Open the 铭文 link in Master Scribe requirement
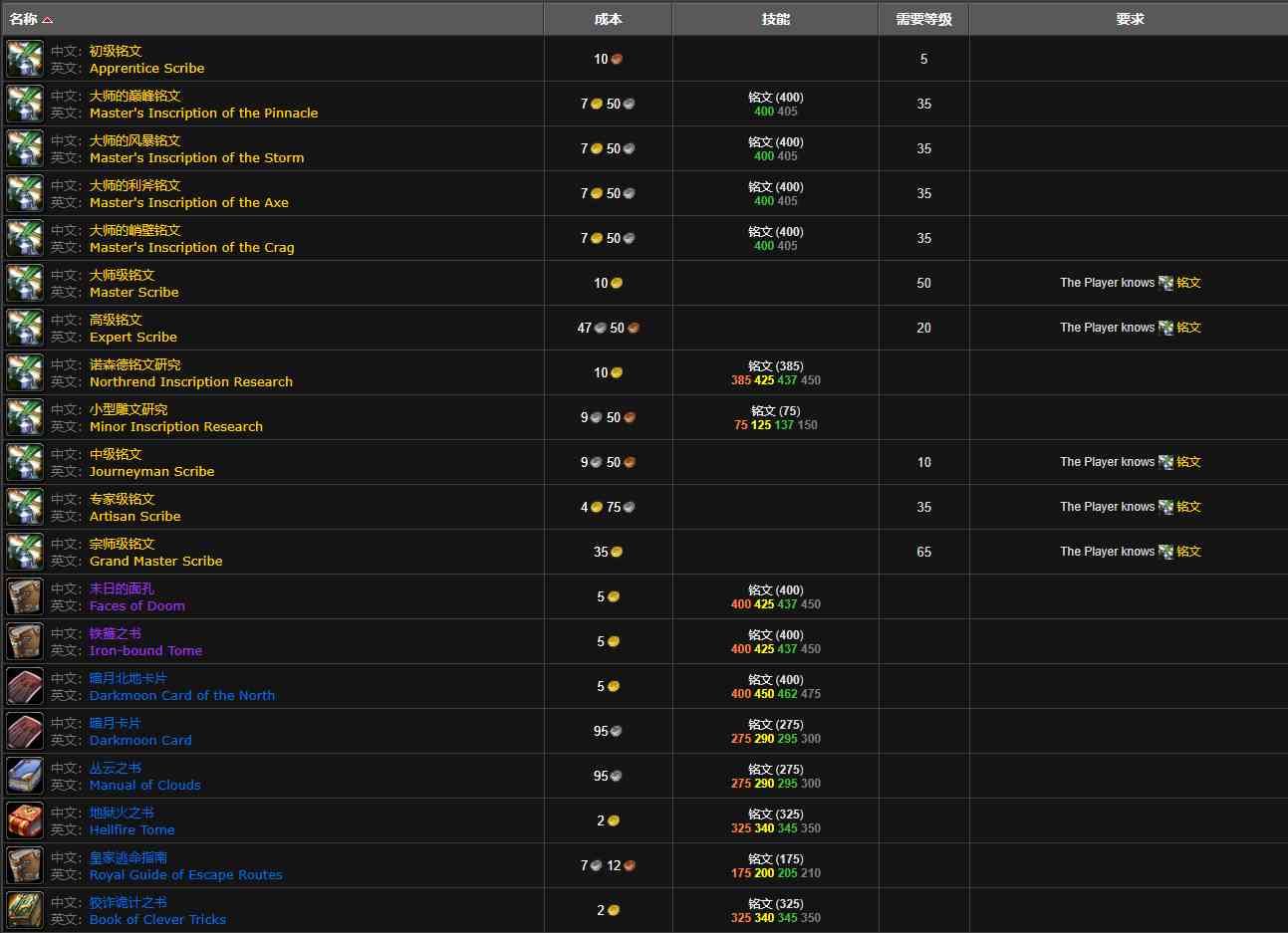1288x933 pixels. coord(1188,283)
